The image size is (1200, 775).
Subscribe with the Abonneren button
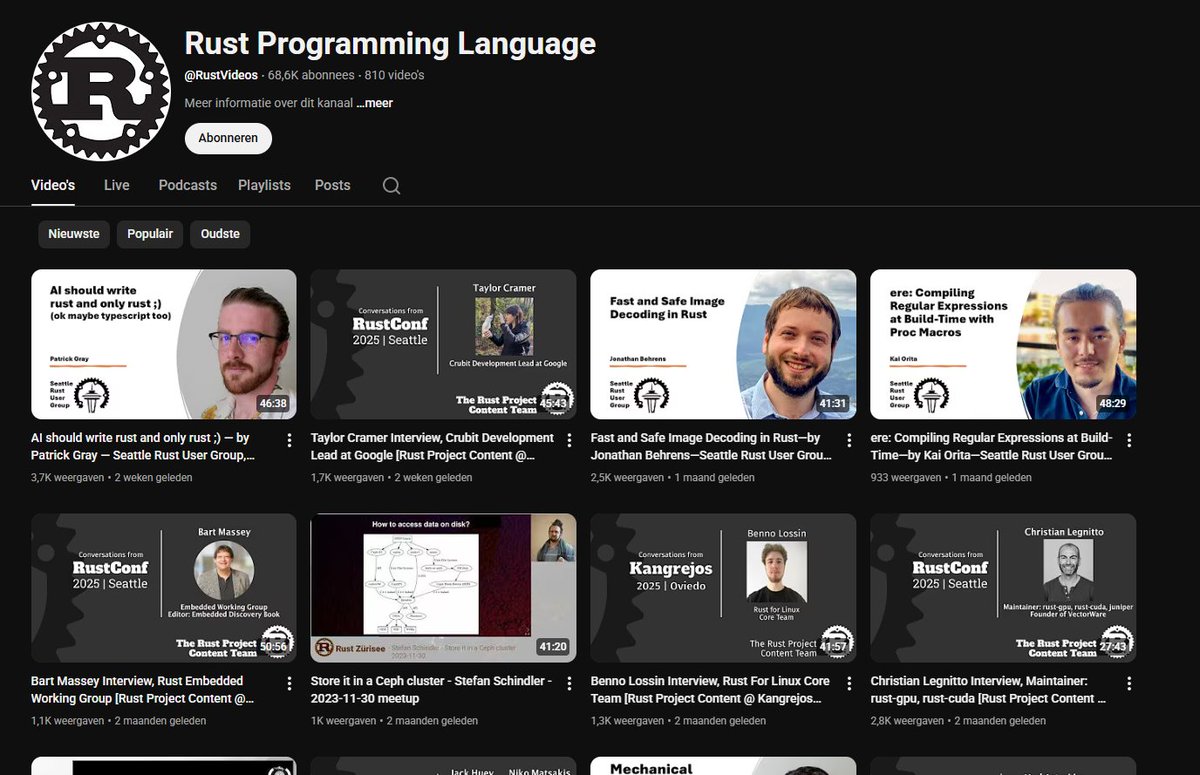click(x=228, y=138)
